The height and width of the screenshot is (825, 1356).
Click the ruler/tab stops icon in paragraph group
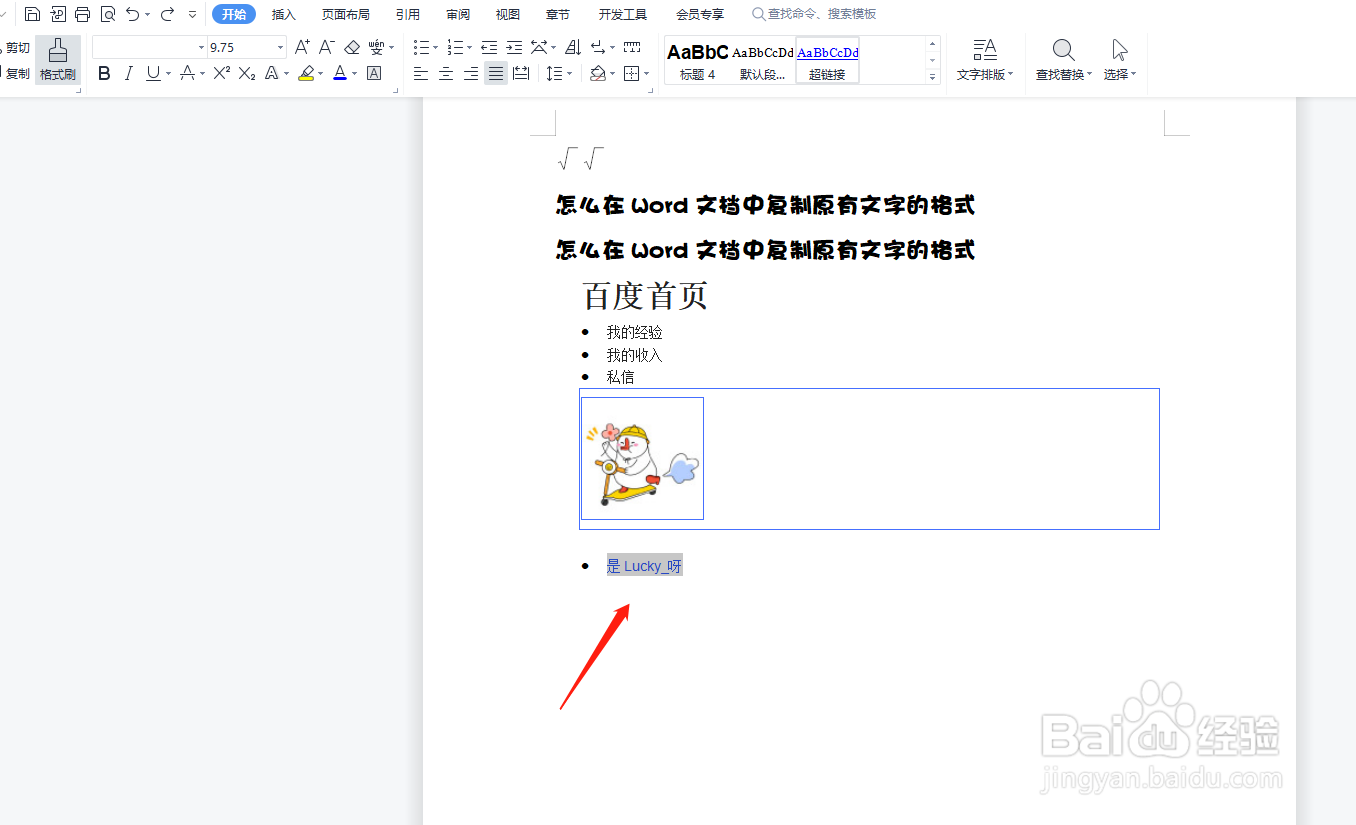[x=632, y=47]
